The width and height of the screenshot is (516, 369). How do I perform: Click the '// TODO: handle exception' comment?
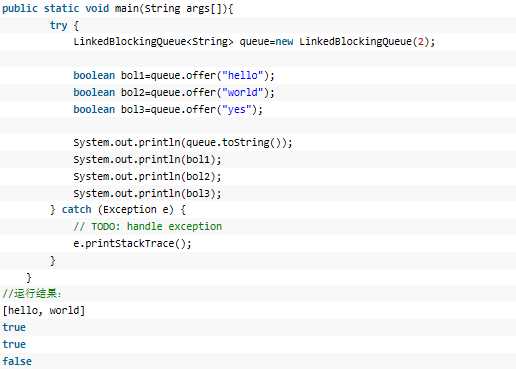148,227
